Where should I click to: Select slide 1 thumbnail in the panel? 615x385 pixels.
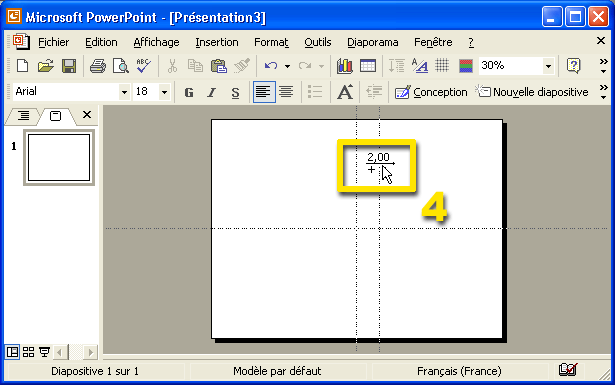tap(59, 158)
